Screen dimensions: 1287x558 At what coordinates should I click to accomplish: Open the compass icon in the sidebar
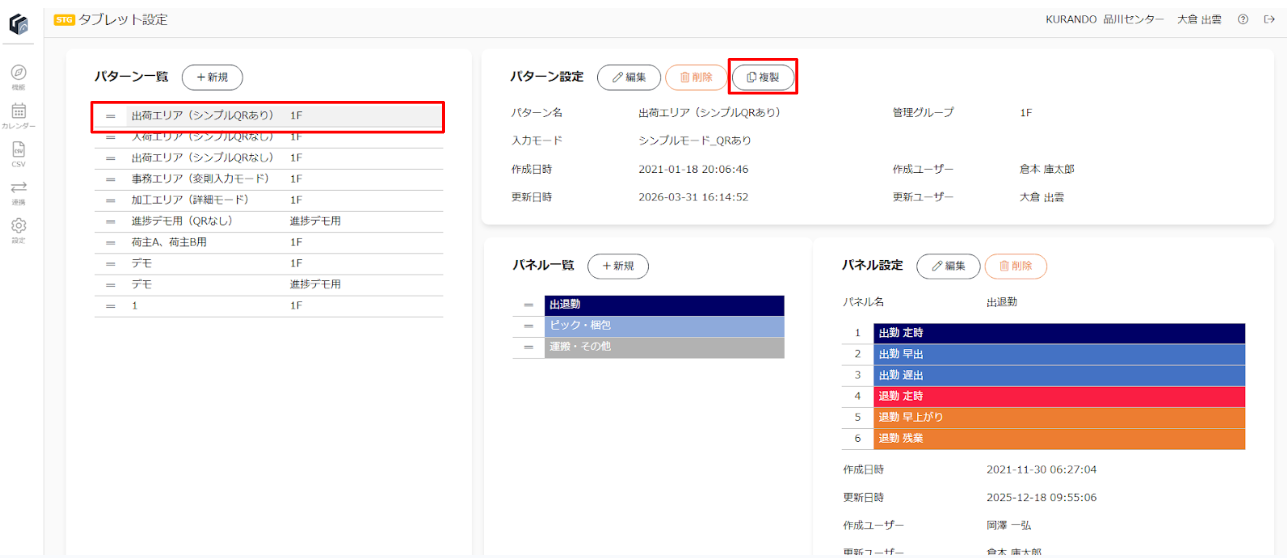pos(18,73)
